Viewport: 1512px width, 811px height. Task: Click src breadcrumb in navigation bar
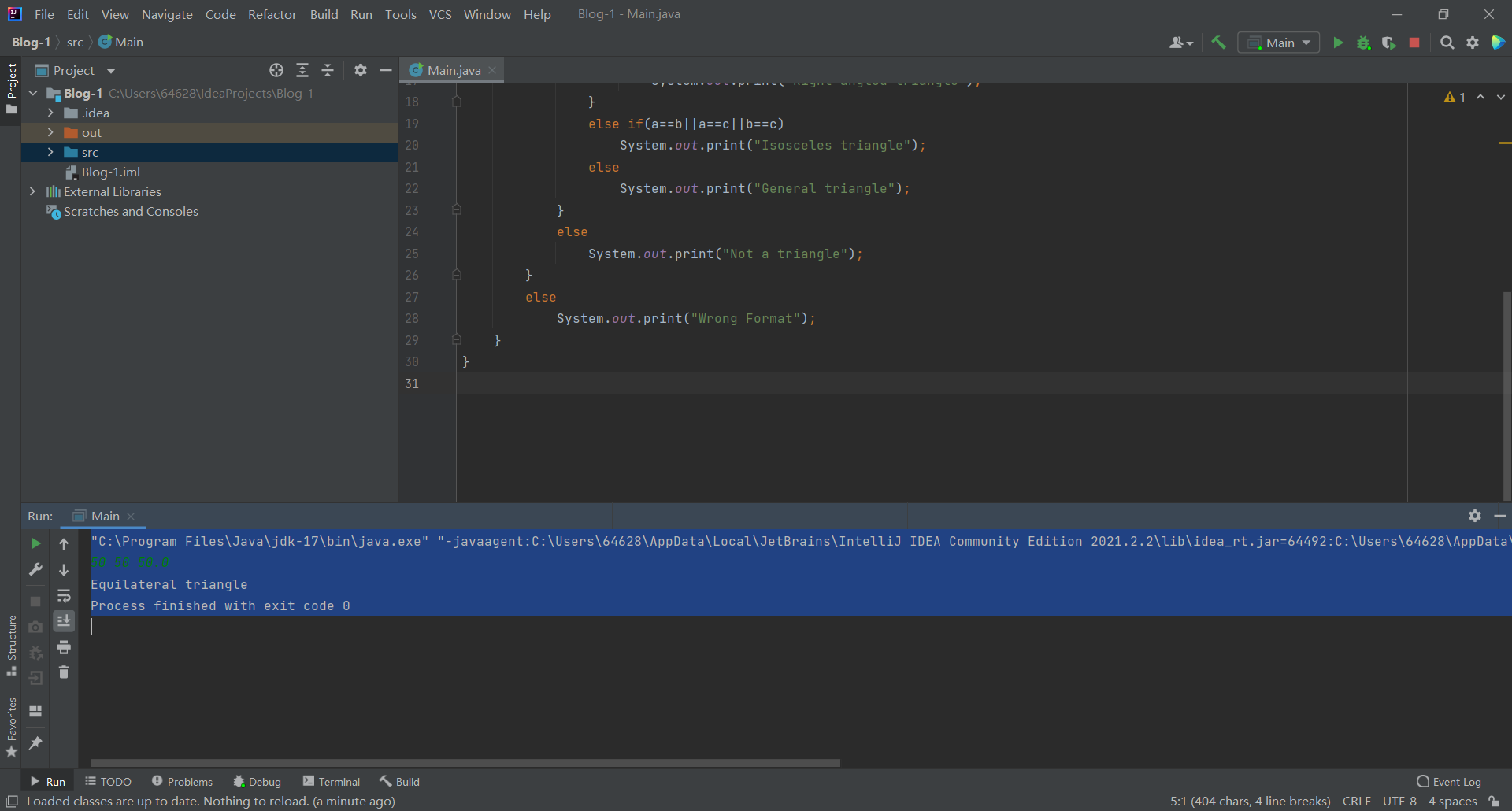(75, 42)
